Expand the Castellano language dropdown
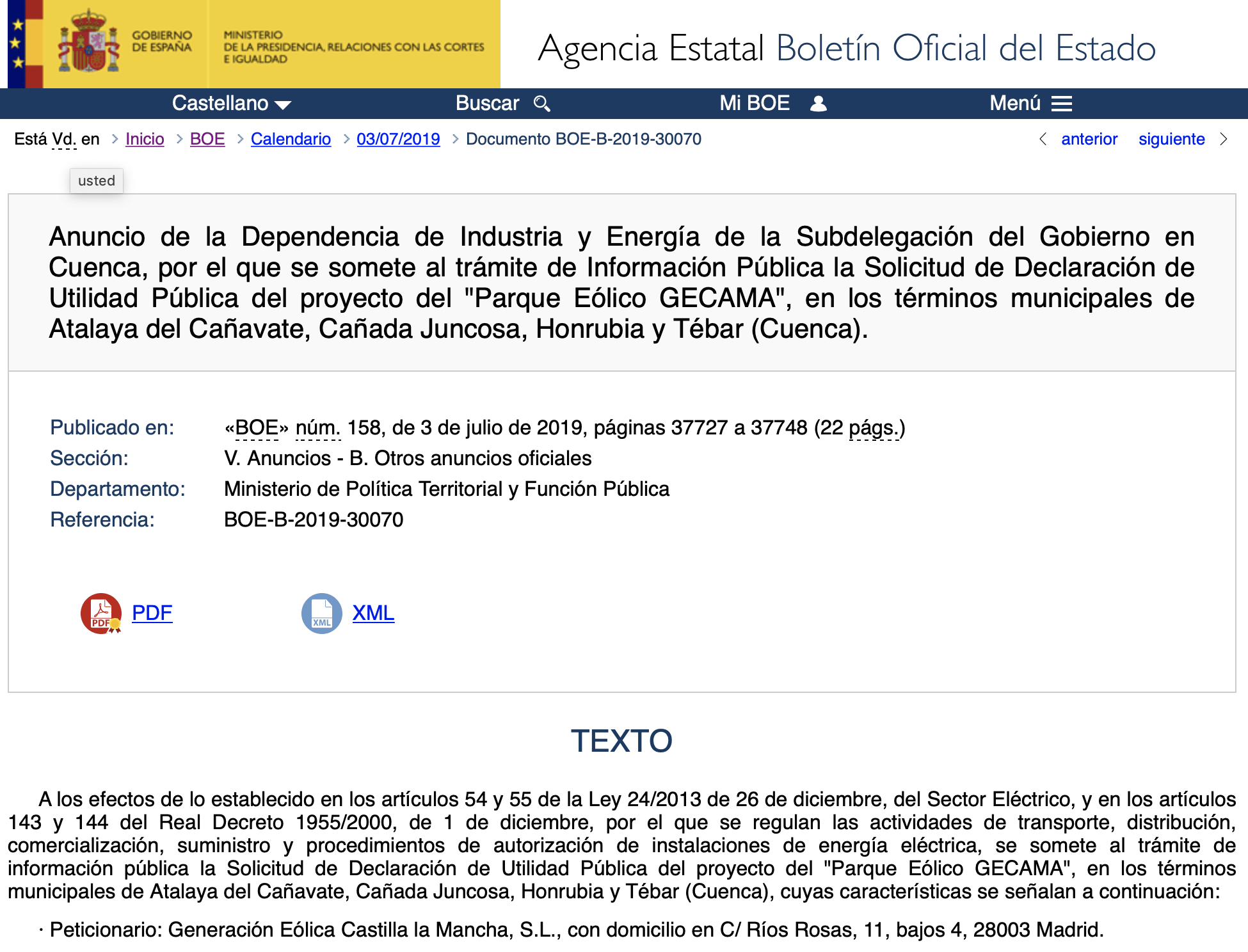The height and width of the screenshot is (952, 1248). [232, 103]
